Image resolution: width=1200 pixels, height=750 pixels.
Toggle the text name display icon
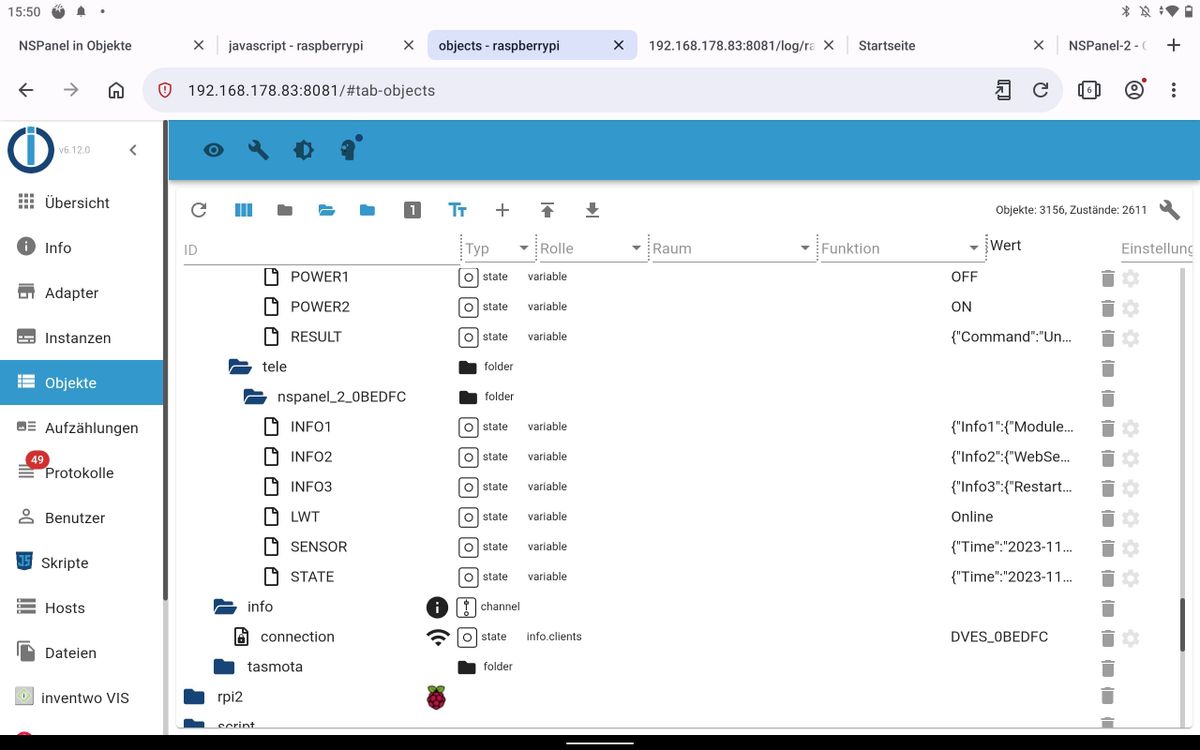coord(457,210)
